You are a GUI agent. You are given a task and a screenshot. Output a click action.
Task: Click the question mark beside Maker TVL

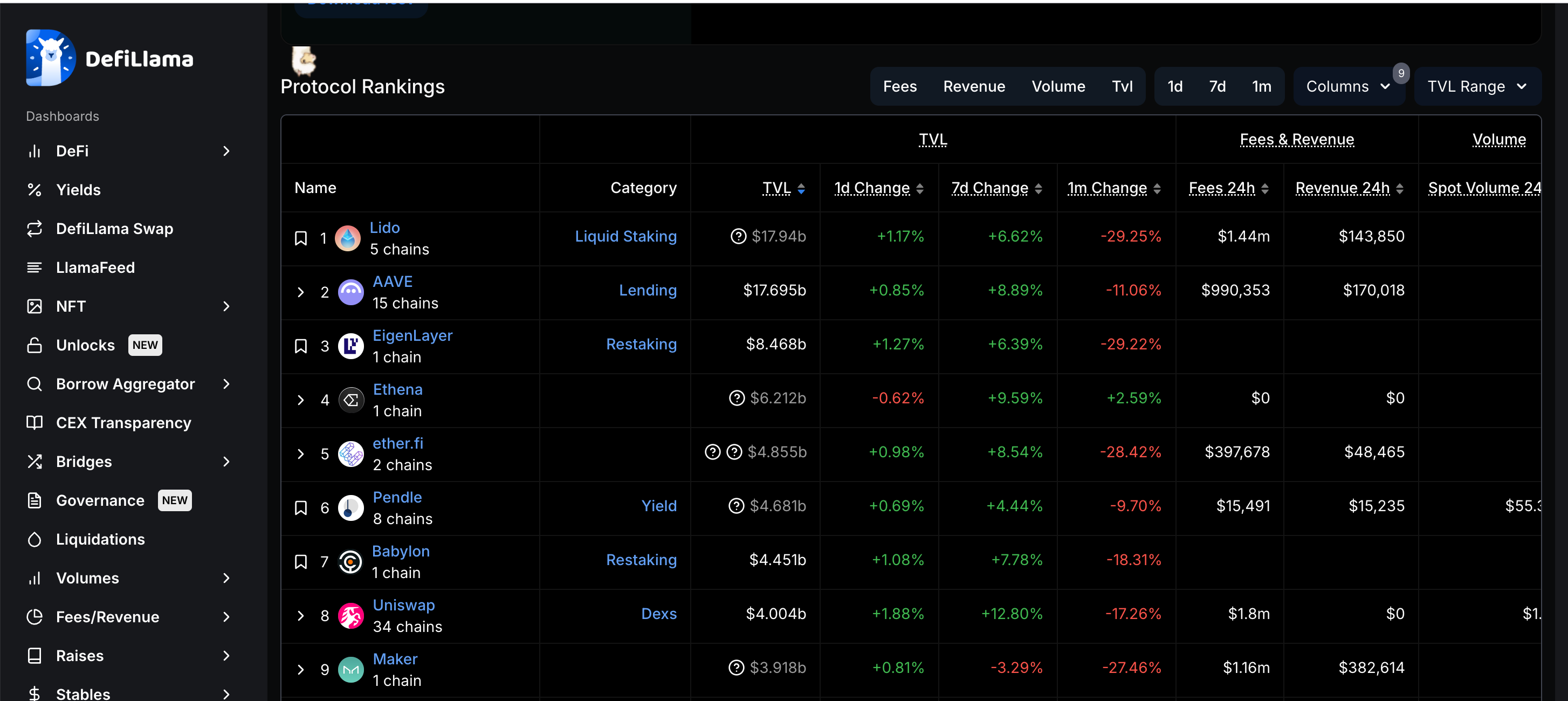[x=737, y=668]
